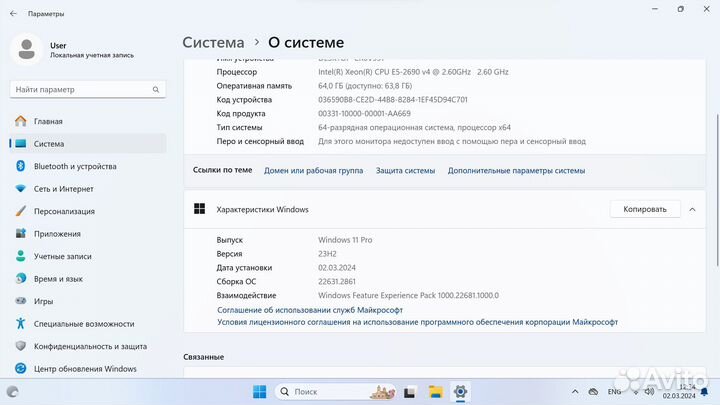
Task: Open File Explorer from the taskbar
Action: 435,392
